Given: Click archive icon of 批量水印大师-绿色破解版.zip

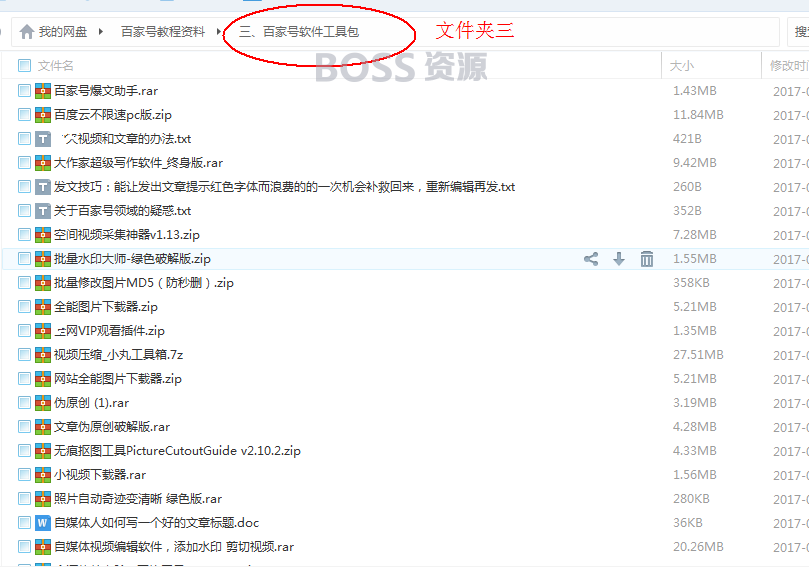Looking at the screenshot, I should click(43, 259).
